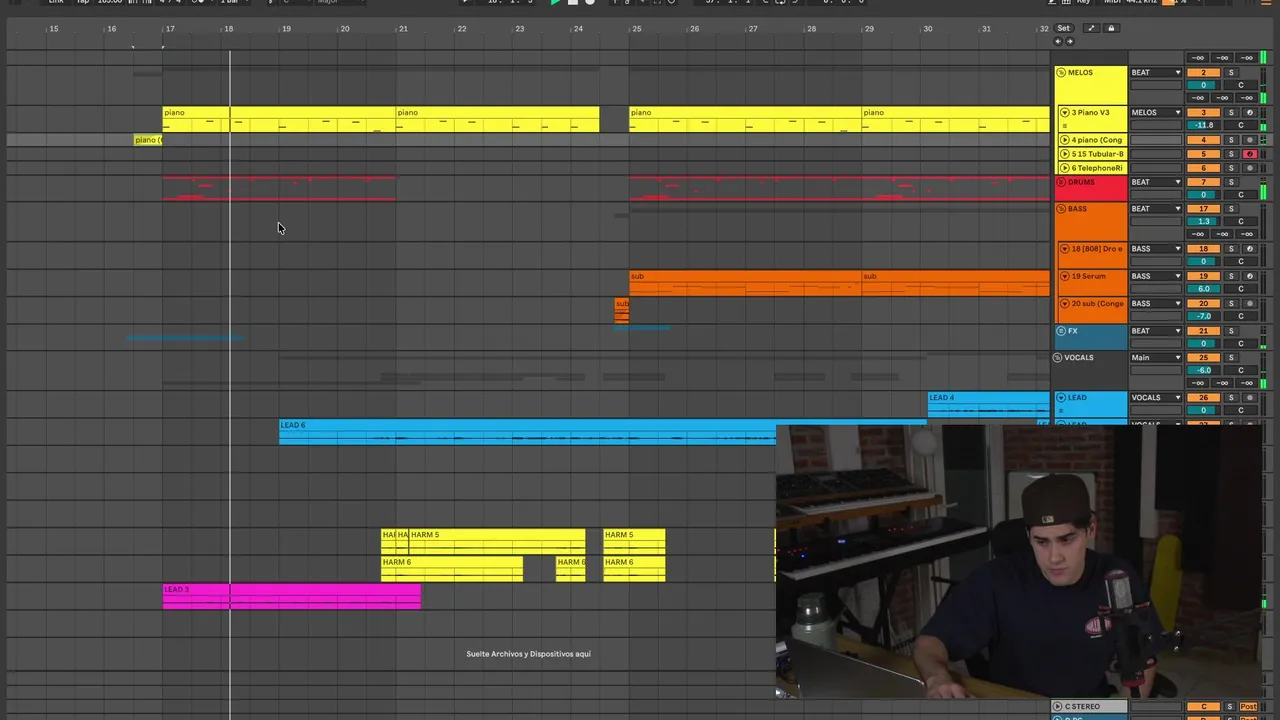Unfold the VOCALS group track
This screenshot has width=1280, height=720.
(1058, 358)
